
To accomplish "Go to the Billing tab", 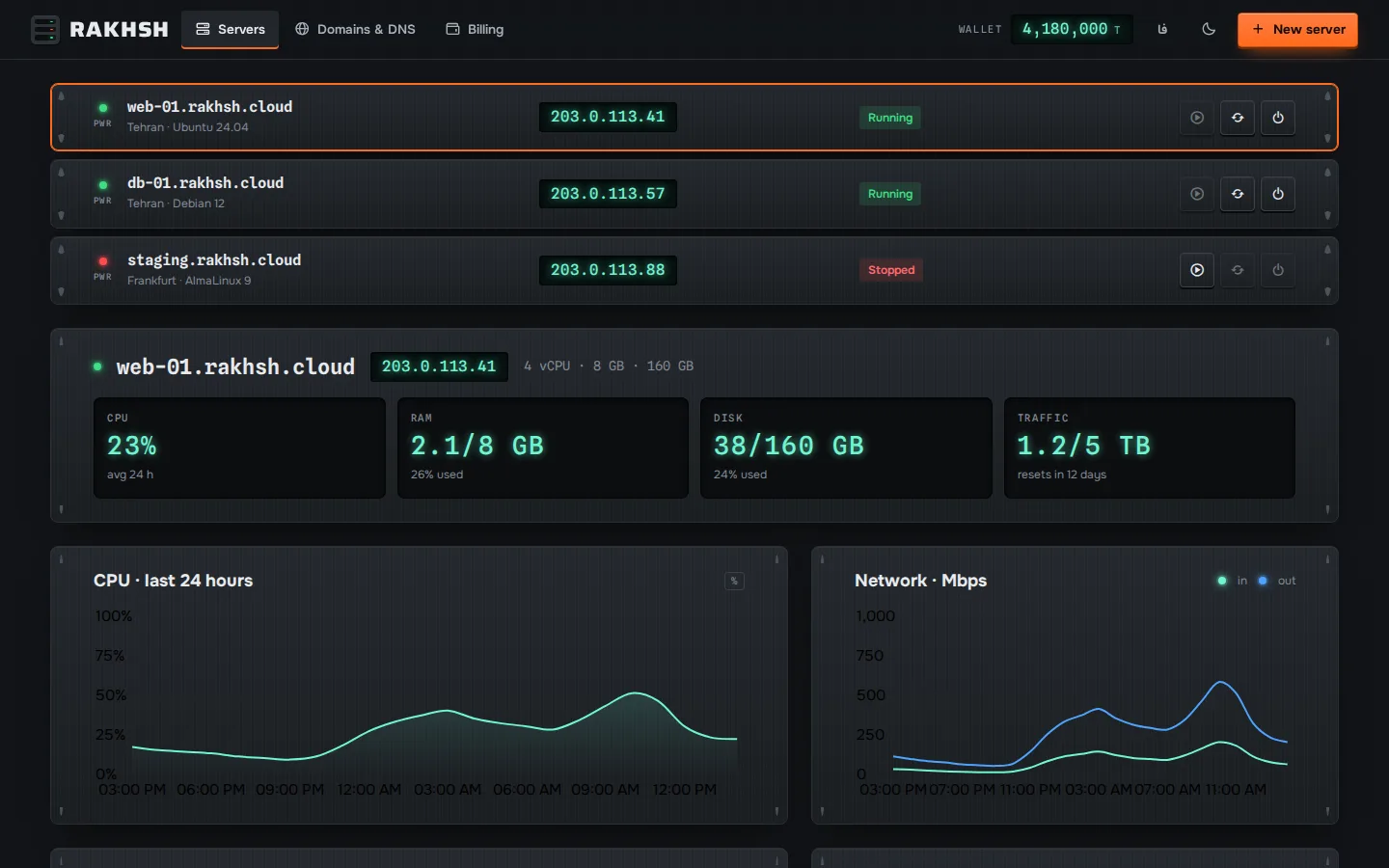I will (475, 29).
